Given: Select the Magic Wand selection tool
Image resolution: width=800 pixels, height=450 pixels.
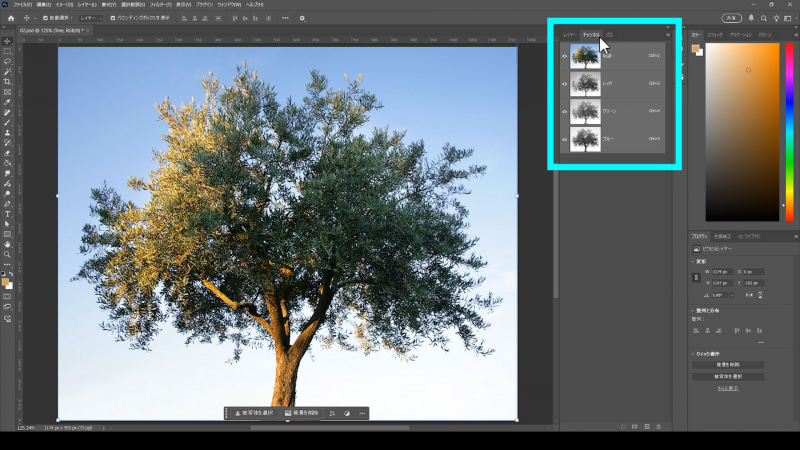Looking at the screenshot, I should coord(7,71).
